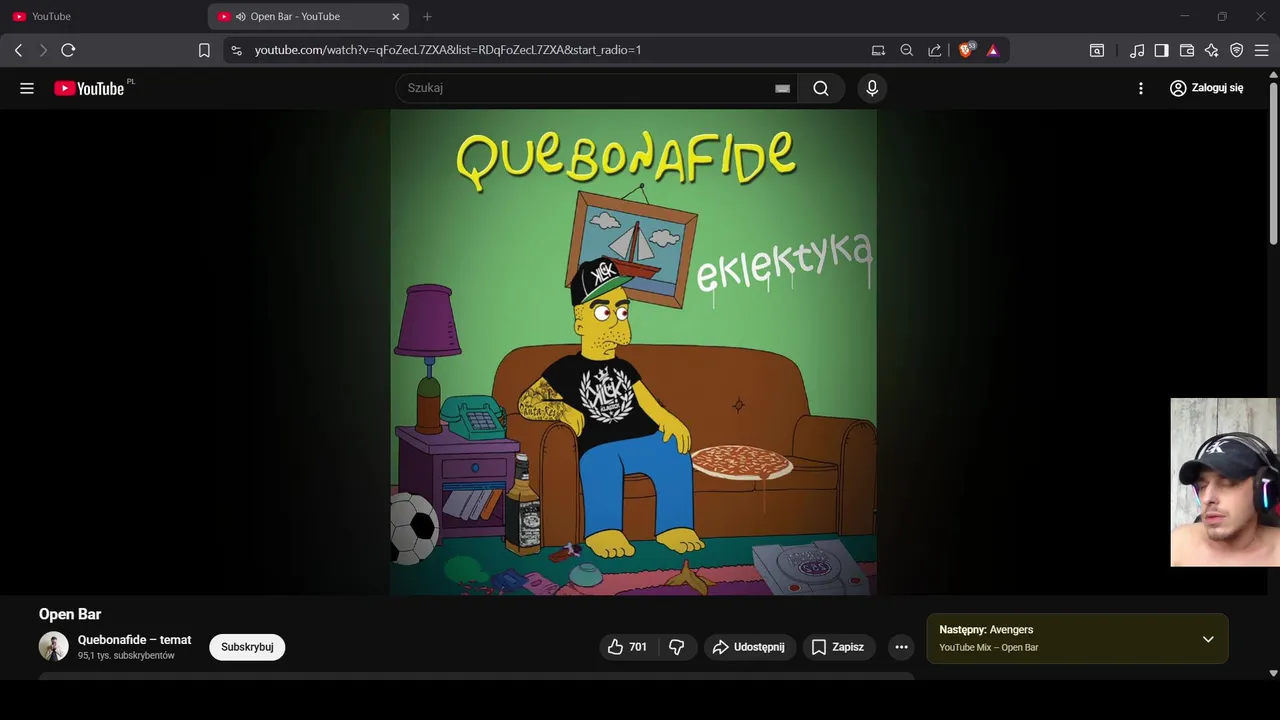Screen dimensions: 1280x720
Task: Go forward with browser forward arrow
Action: pyautogui.click(x=43, y=50)
